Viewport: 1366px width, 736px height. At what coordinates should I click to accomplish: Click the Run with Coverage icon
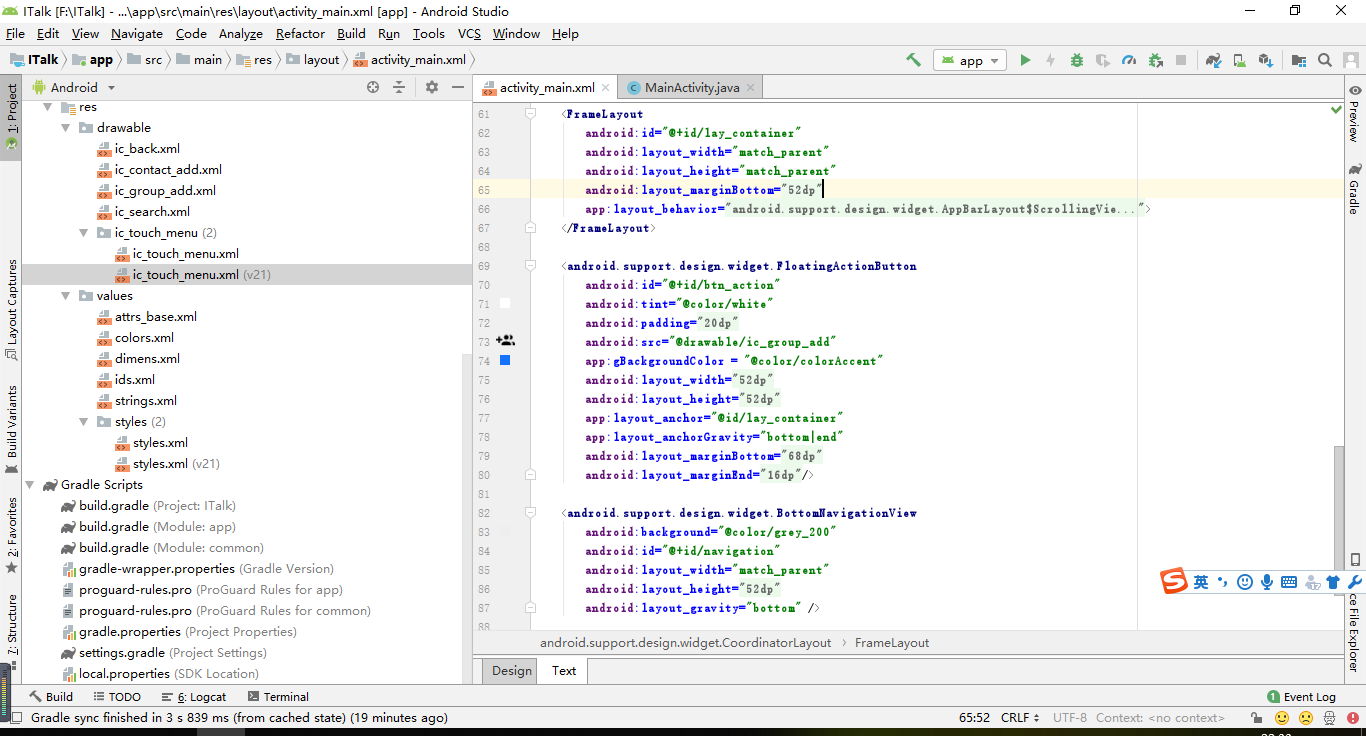pos(1103,60)
